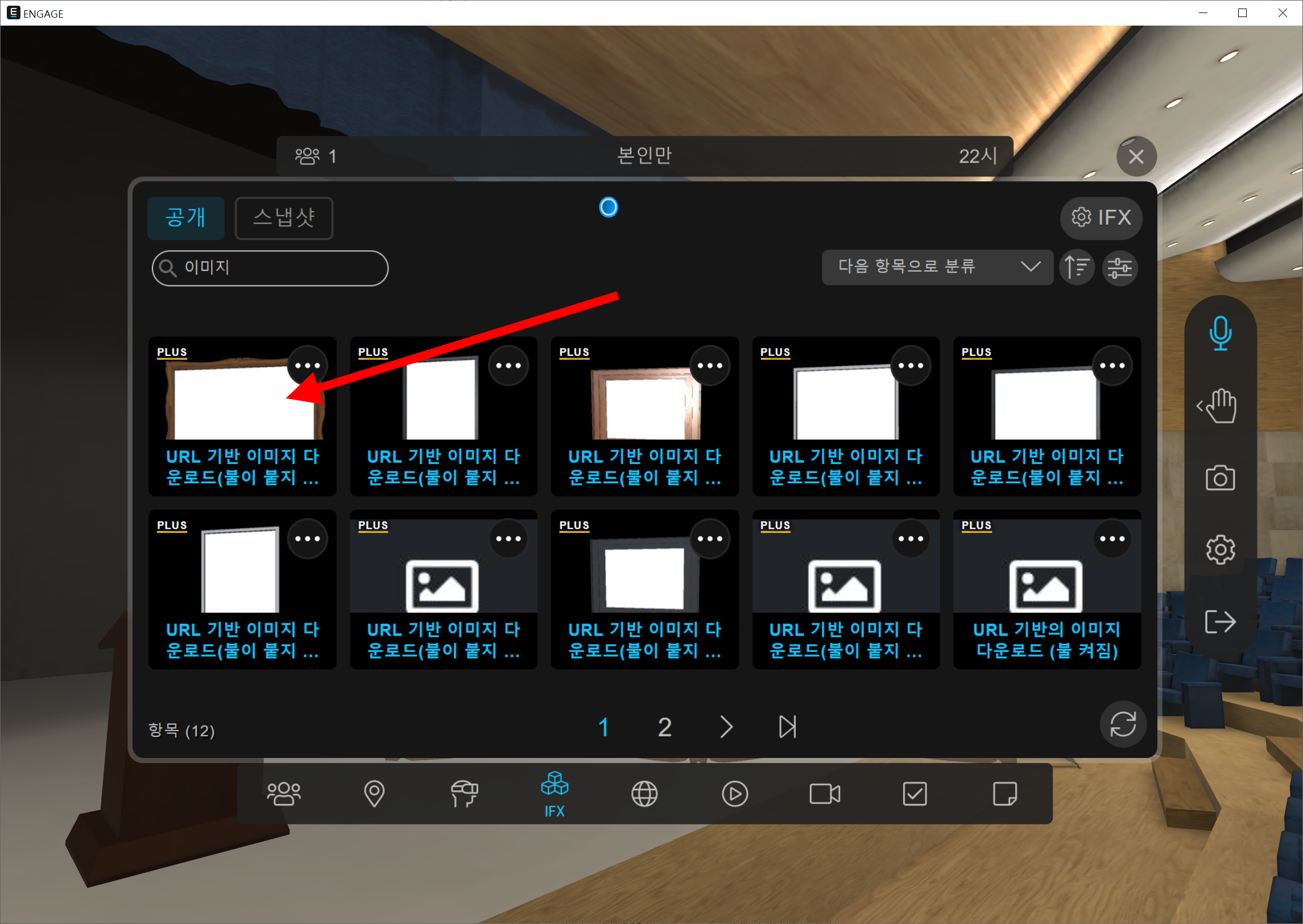The width and height of the screenshot is (1303, 924).
Task: Switch to the 스냅샷 tab
Action: pyautogui.click(x=283, y=218)
